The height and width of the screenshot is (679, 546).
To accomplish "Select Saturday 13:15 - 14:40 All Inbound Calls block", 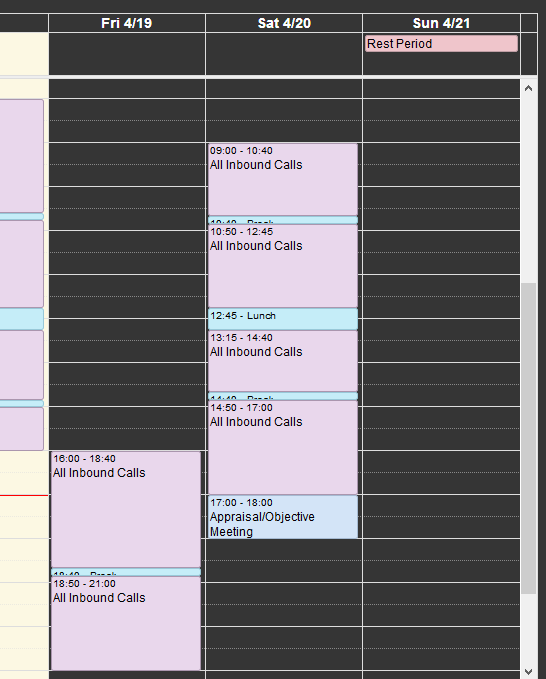I will (x=283, y=361).
